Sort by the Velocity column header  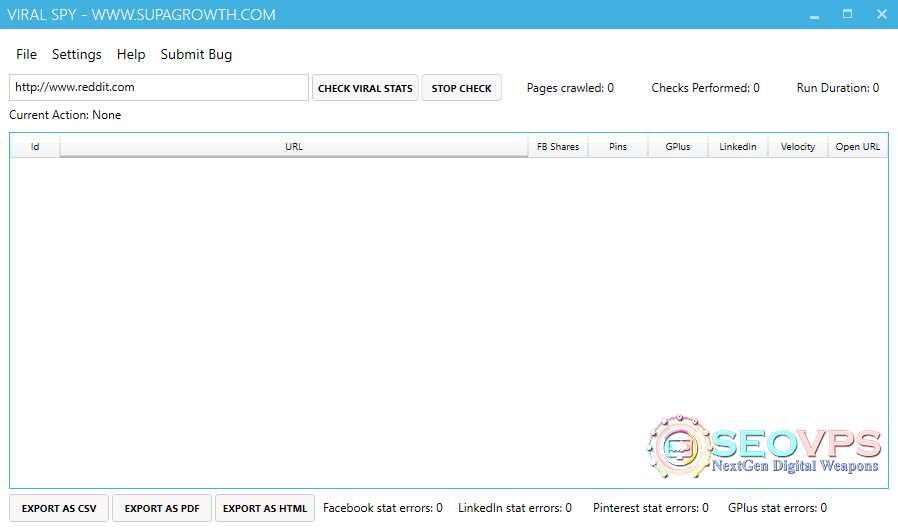tap(798, 147)
